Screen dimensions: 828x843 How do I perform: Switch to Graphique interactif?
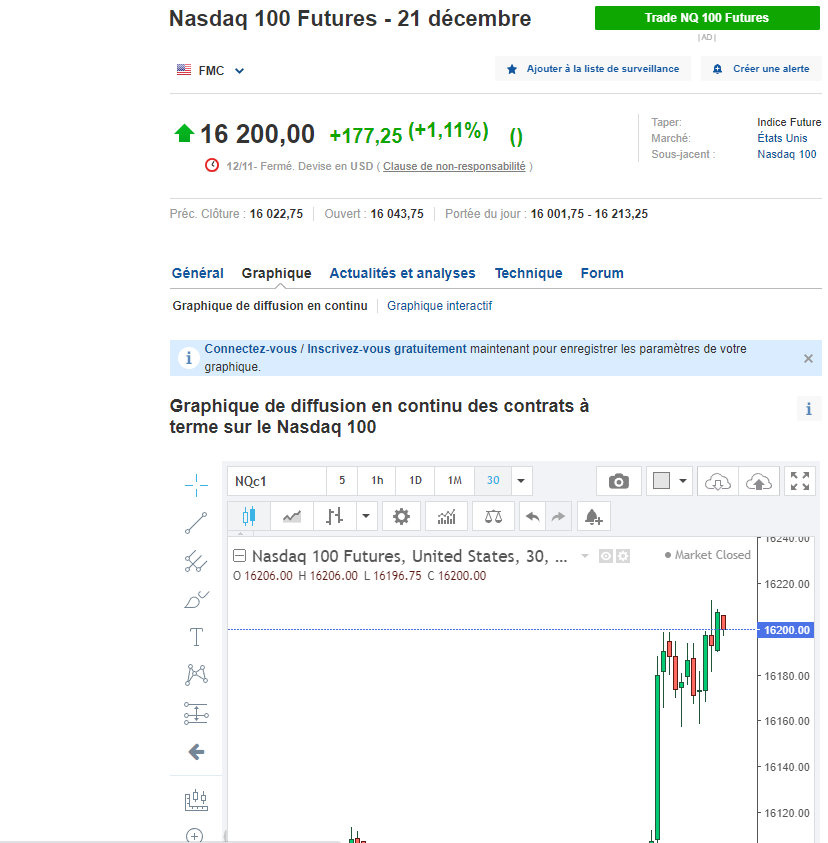coord(439,306)
